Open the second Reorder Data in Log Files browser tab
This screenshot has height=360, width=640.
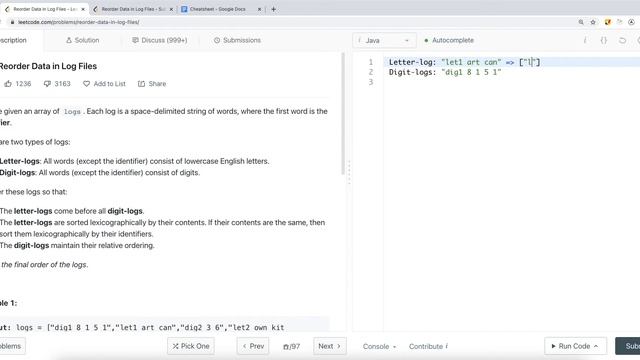(133, 9)
